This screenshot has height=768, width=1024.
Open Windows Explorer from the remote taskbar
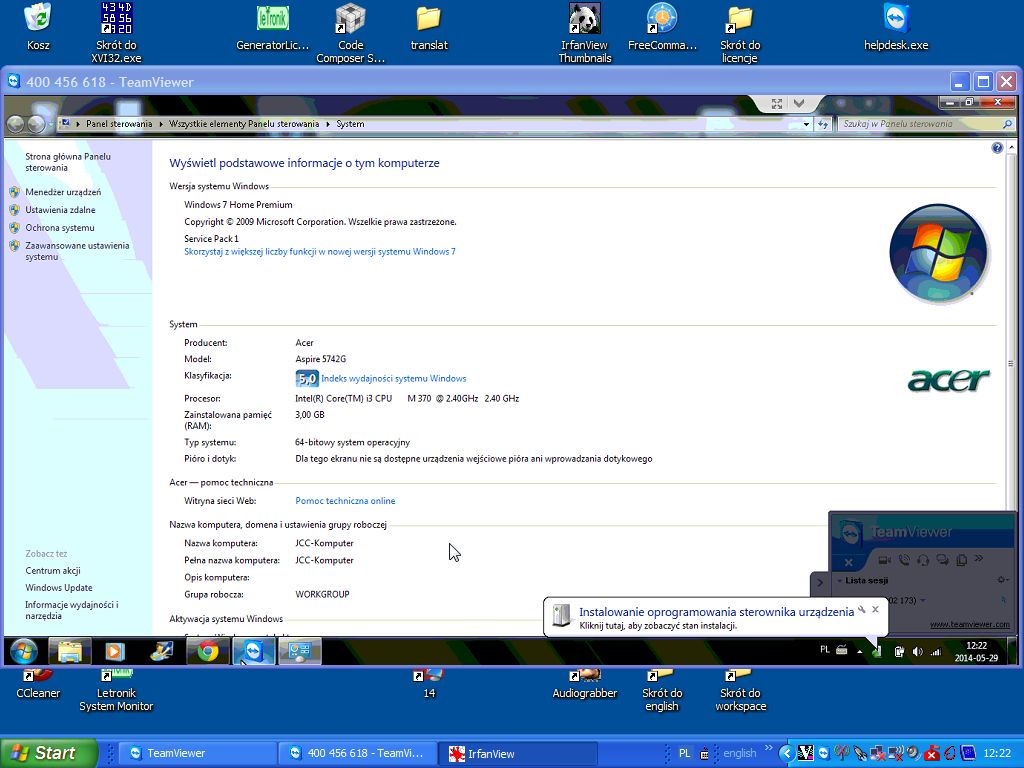[x=70, y=652]
